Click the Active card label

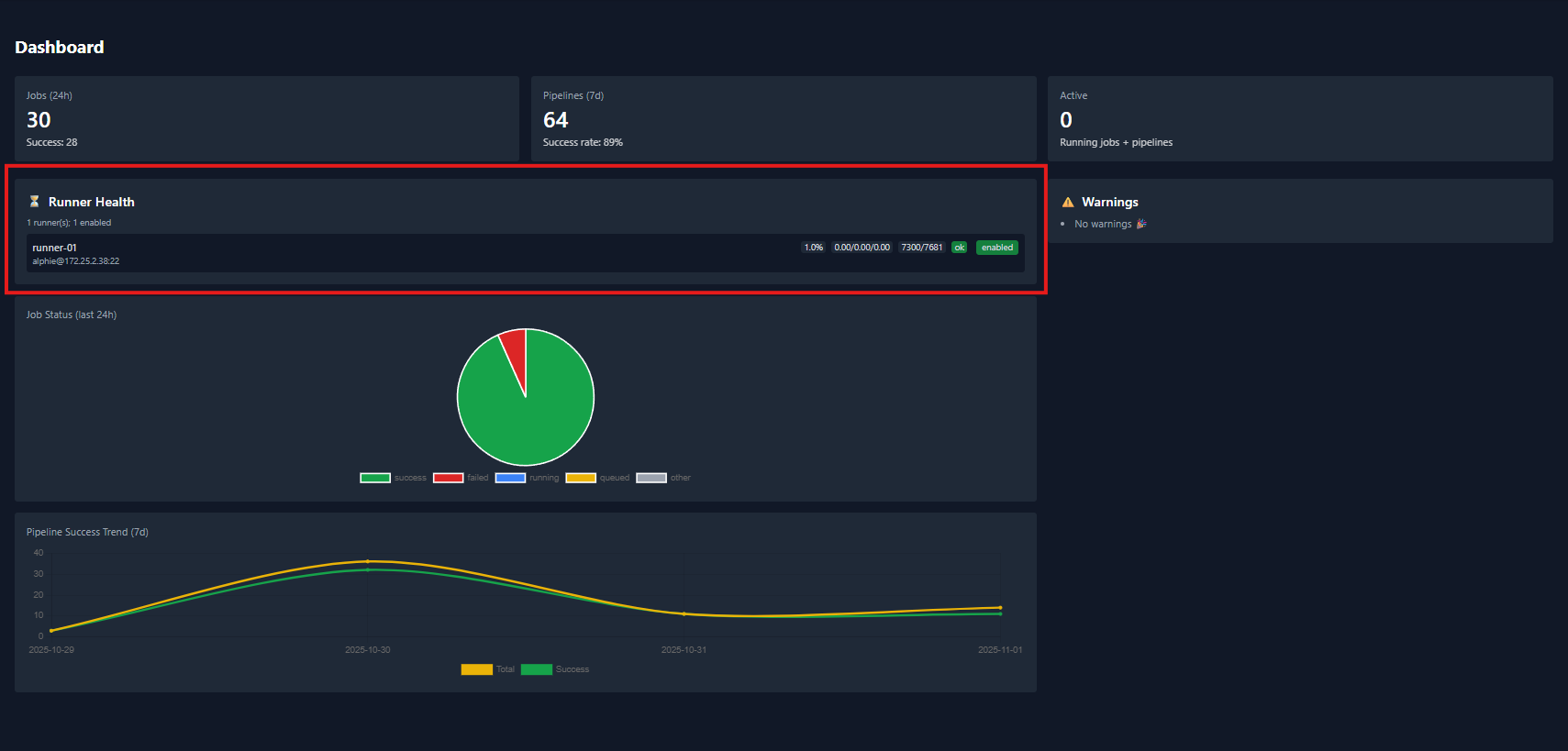[x=1073, y=95]
